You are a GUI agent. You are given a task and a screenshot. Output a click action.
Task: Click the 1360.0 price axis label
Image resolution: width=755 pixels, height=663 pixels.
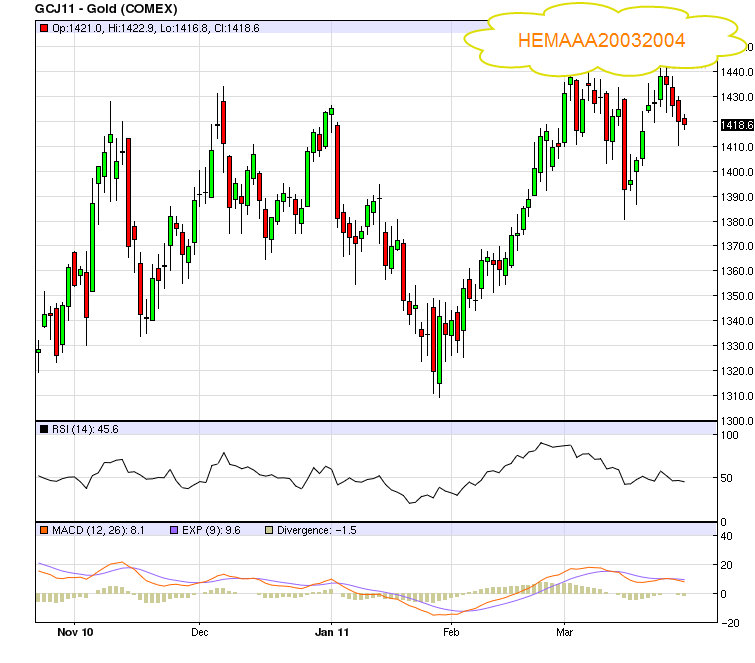click(x=737, y=272)
